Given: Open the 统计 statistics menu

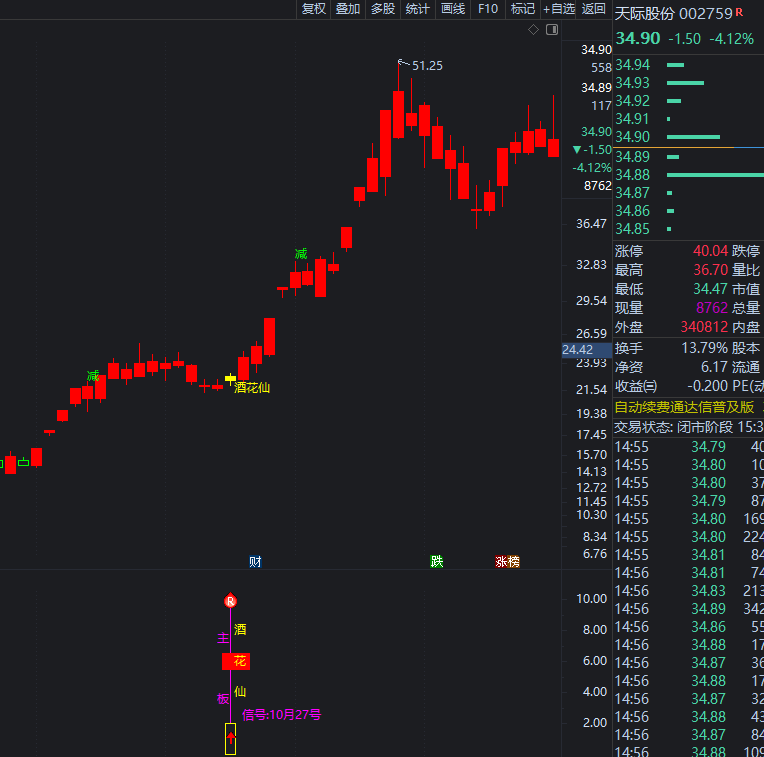Looking at the screenshot, I should click(418, 9).
